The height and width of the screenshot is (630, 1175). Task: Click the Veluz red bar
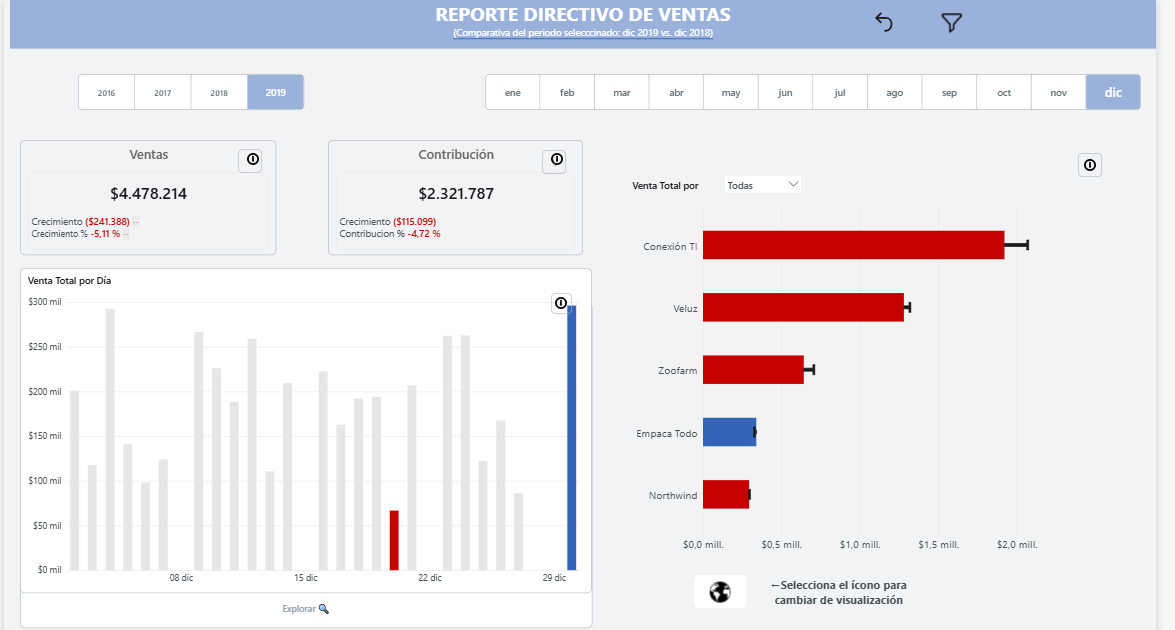tap(803, 307)
